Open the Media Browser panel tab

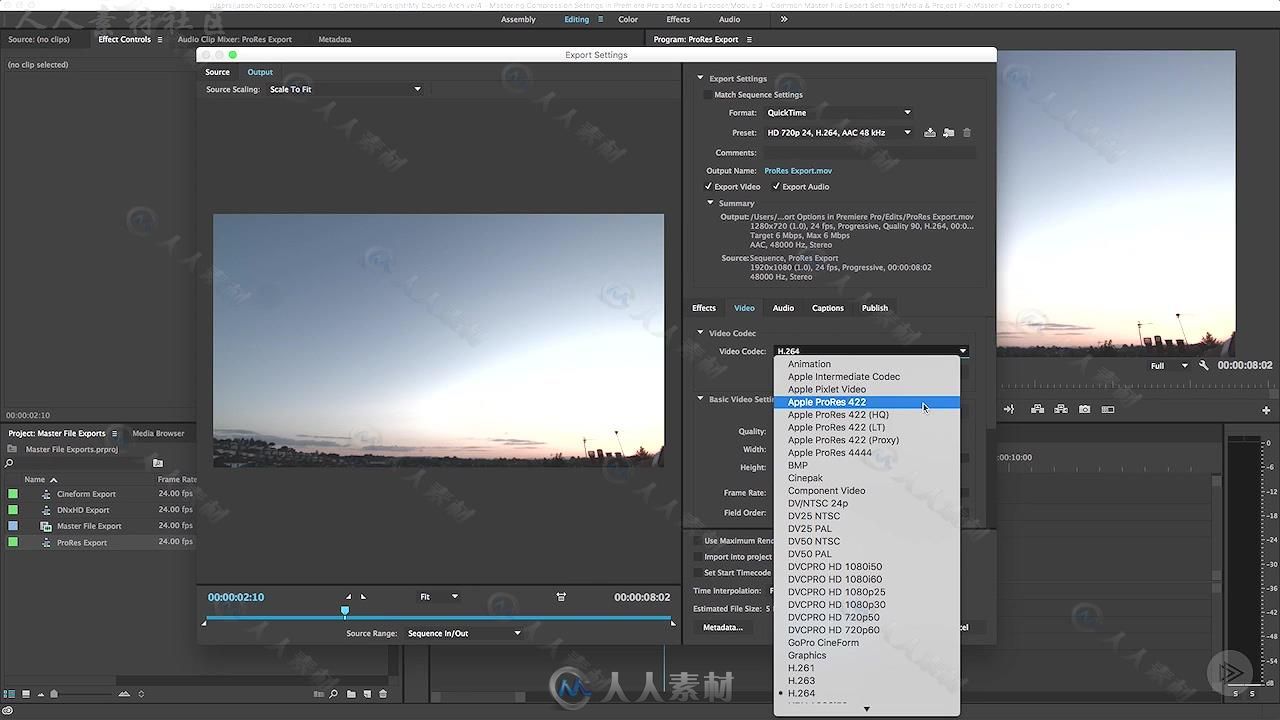[x=158, y=434]
